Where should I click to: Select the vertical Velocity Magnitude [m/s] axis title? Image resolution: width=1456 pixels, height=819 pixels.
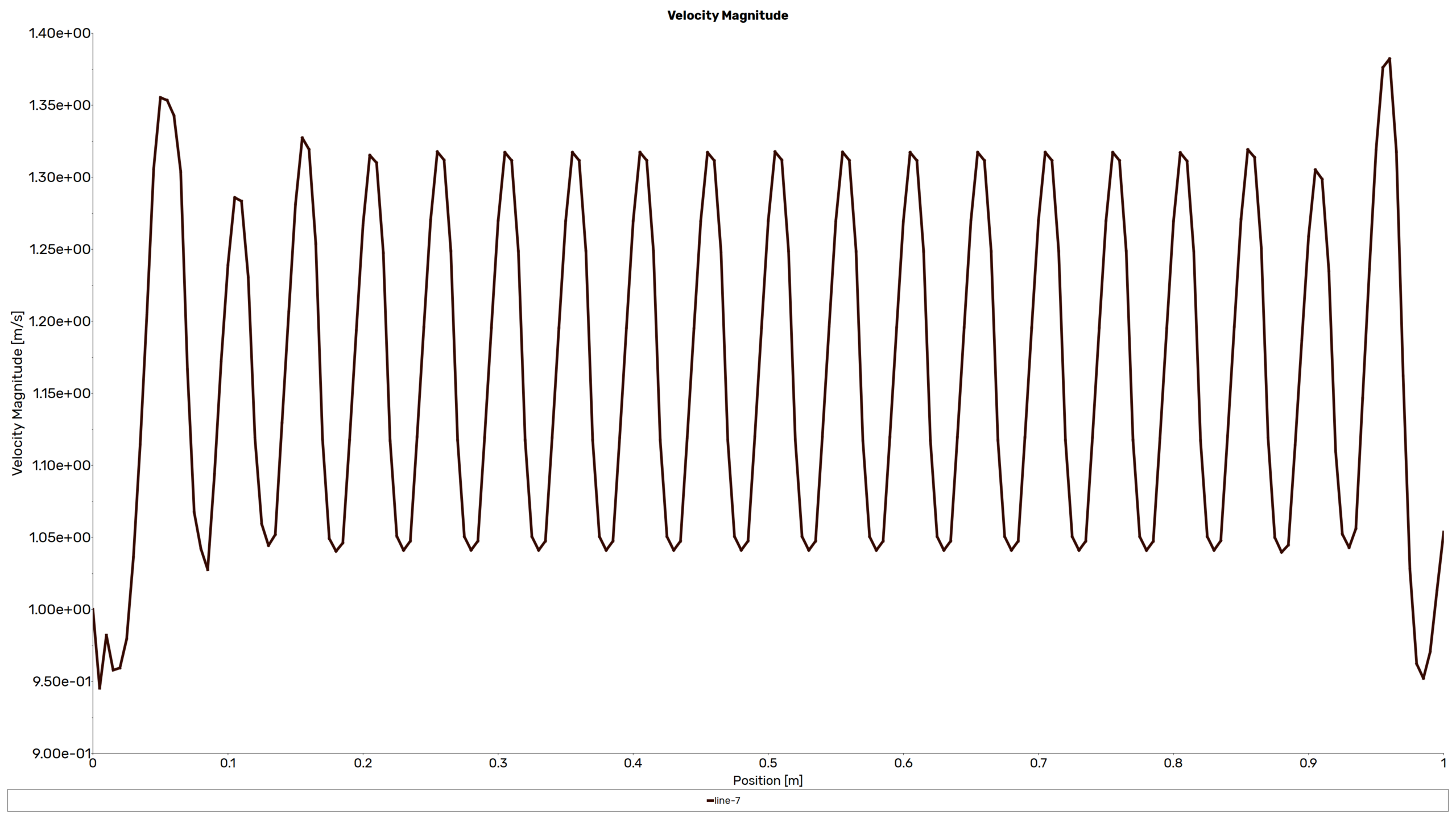[x=18, y=393]
